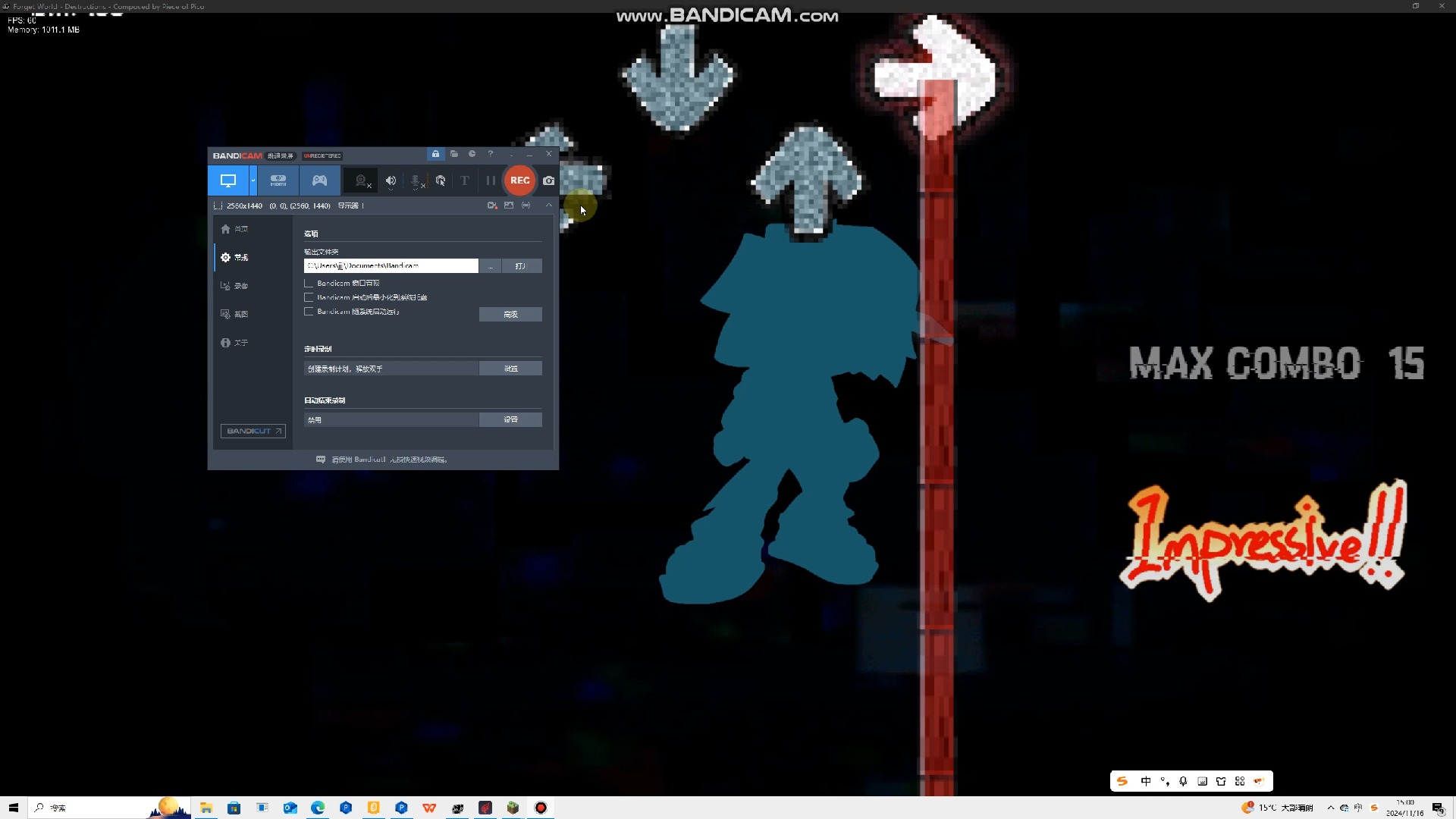Open the Home tab in Bandicam sidebar
The width and height of the screenshot is (1456, 819).
pos(235,229)
